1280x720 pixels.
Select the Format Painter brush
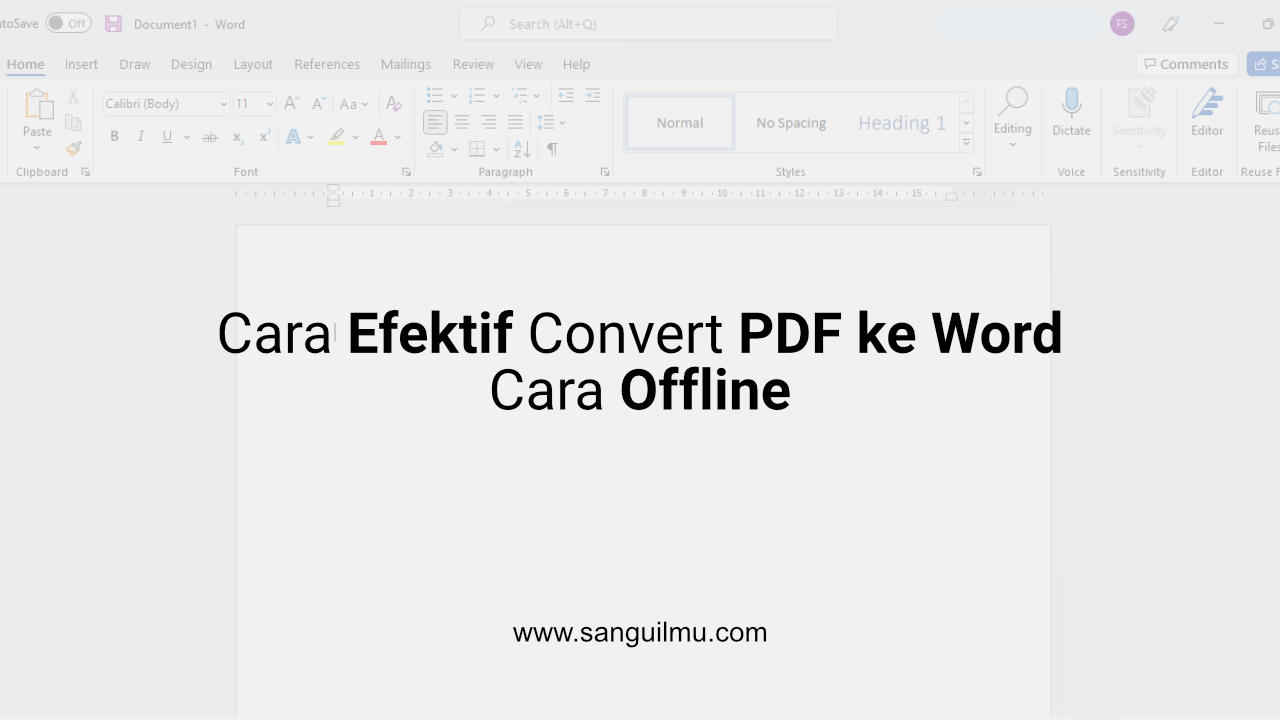[x=73, y=148]
